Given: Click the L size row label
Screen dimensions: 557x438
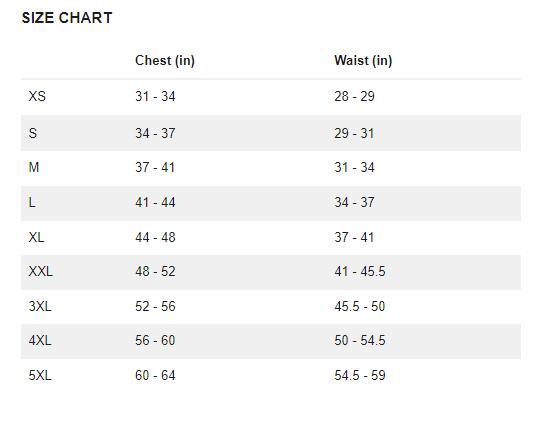Looking at the screenshot, I should 32,202.
